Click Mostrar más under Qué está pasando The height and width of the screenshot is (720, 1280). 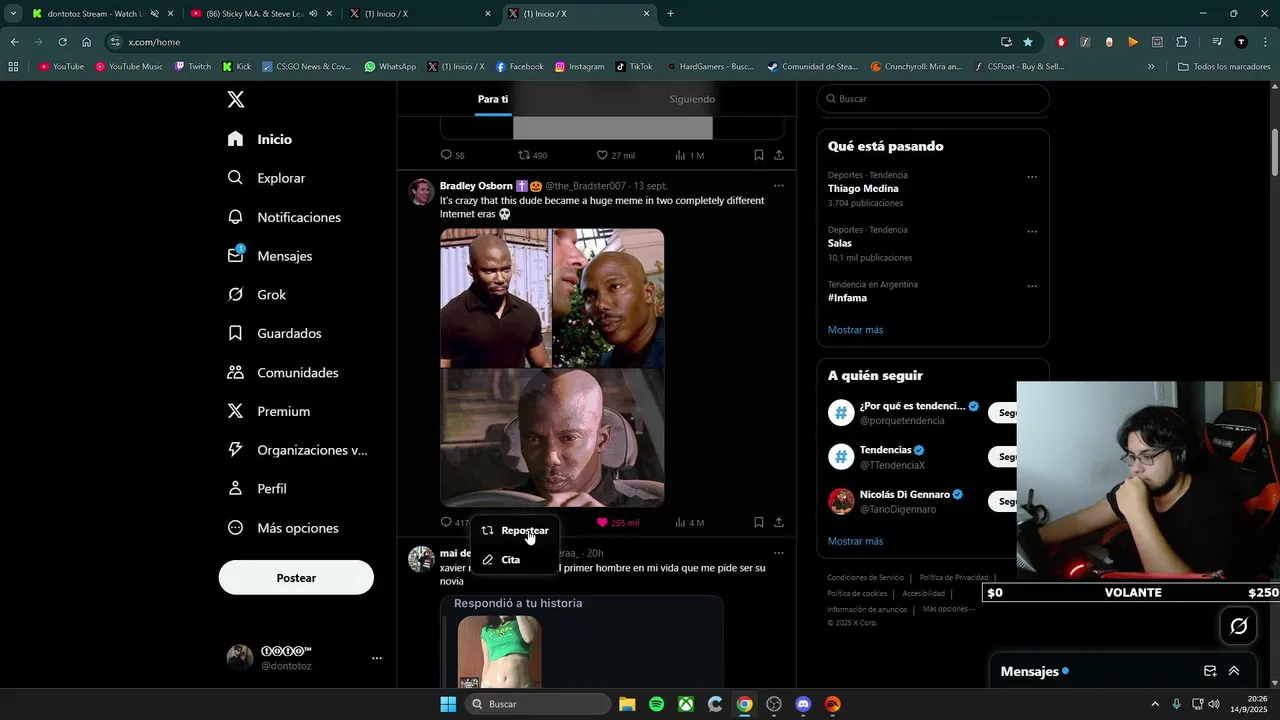[x=855, y=330]
